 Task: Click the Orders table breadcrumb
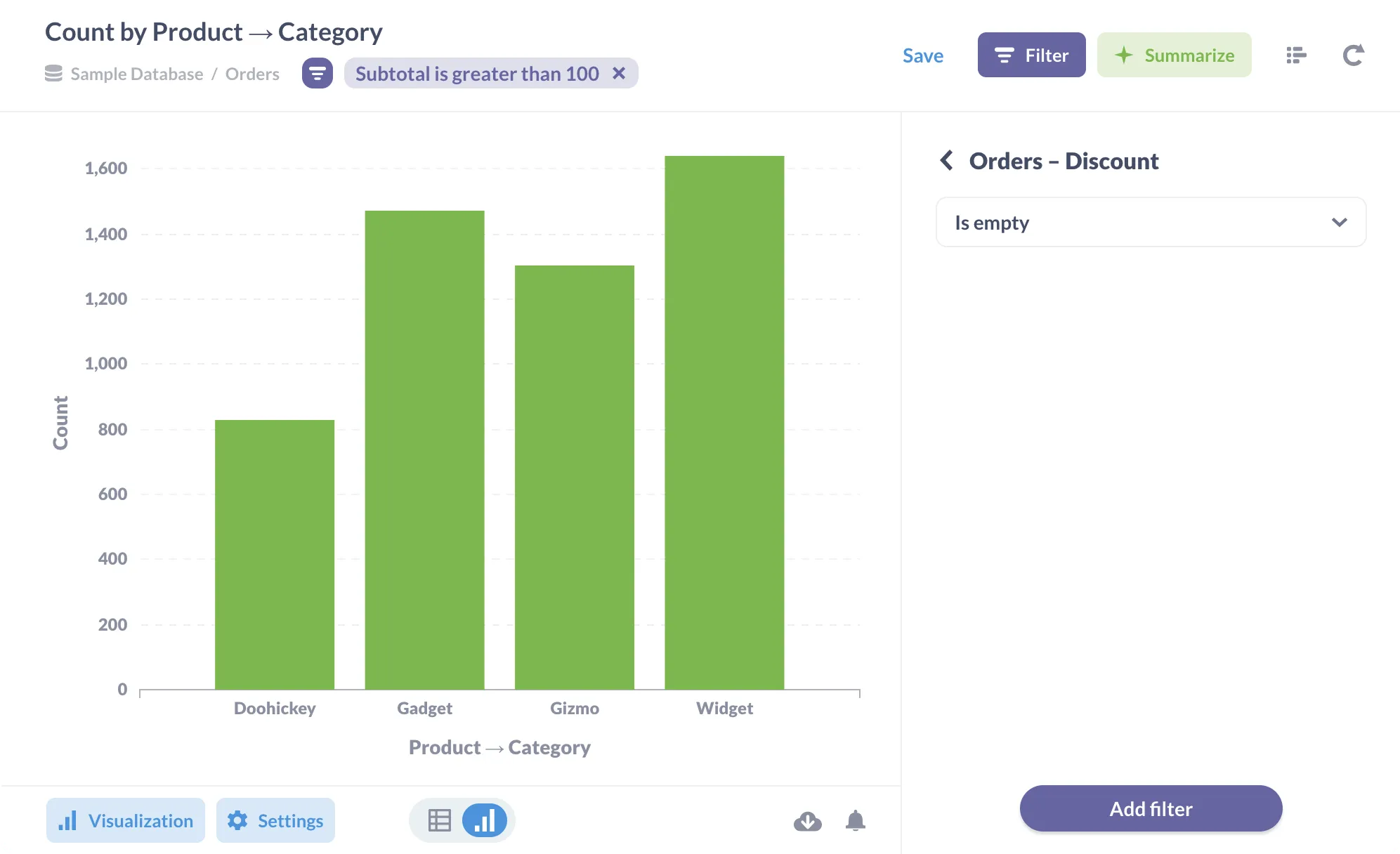(252, 74)
